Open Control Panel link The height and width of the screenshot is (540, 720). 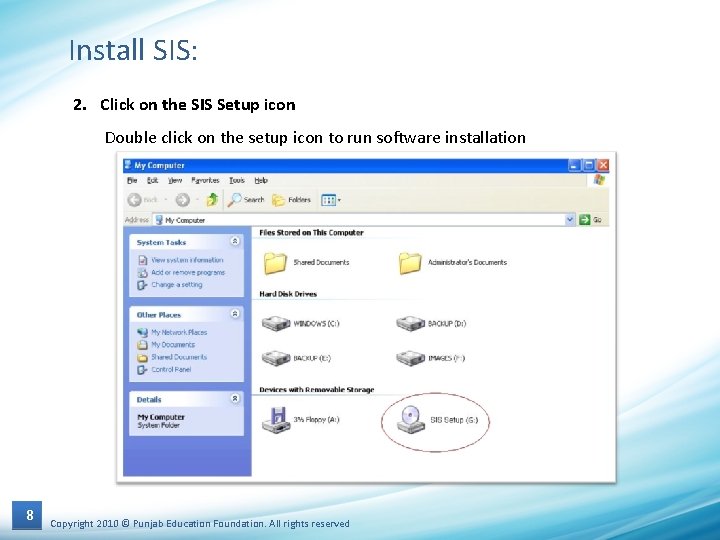[x=171, y=369]
